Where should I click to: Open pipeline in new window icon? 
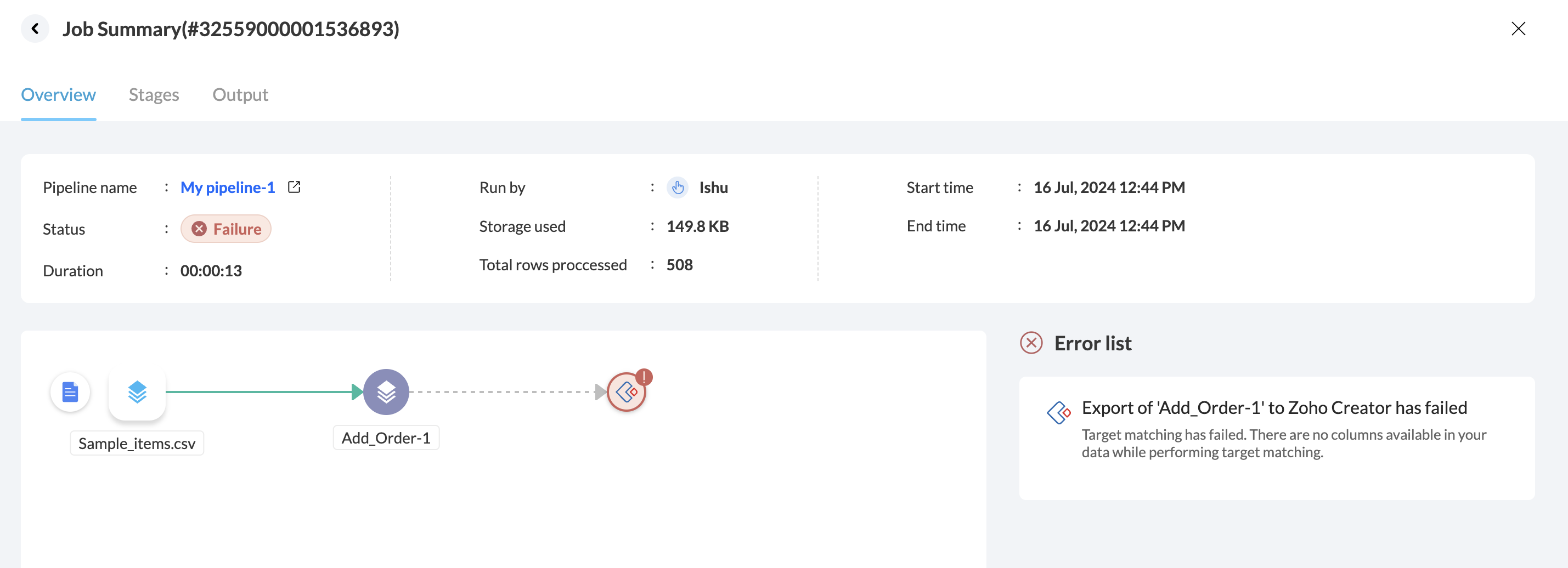point(294,187)
